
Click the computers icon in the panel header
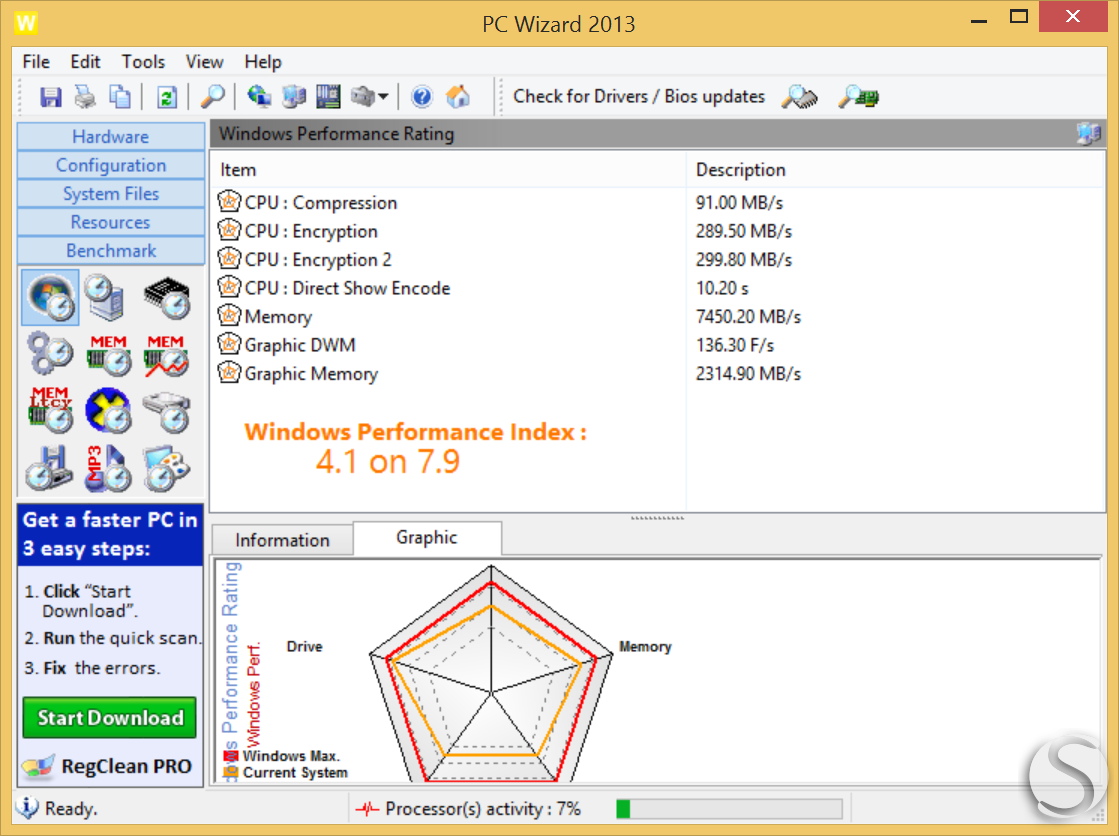pyautogui.click(x=1088, y=134)
